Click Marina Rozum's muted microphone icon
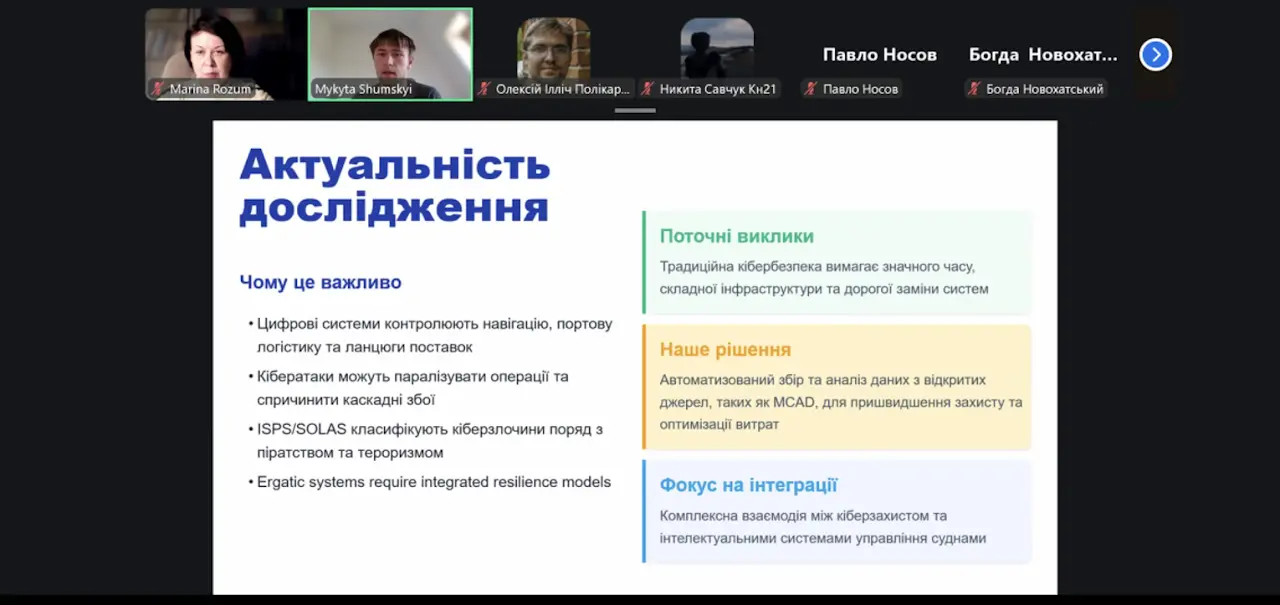Screen dimensions: 1280x605 (158, 89)
